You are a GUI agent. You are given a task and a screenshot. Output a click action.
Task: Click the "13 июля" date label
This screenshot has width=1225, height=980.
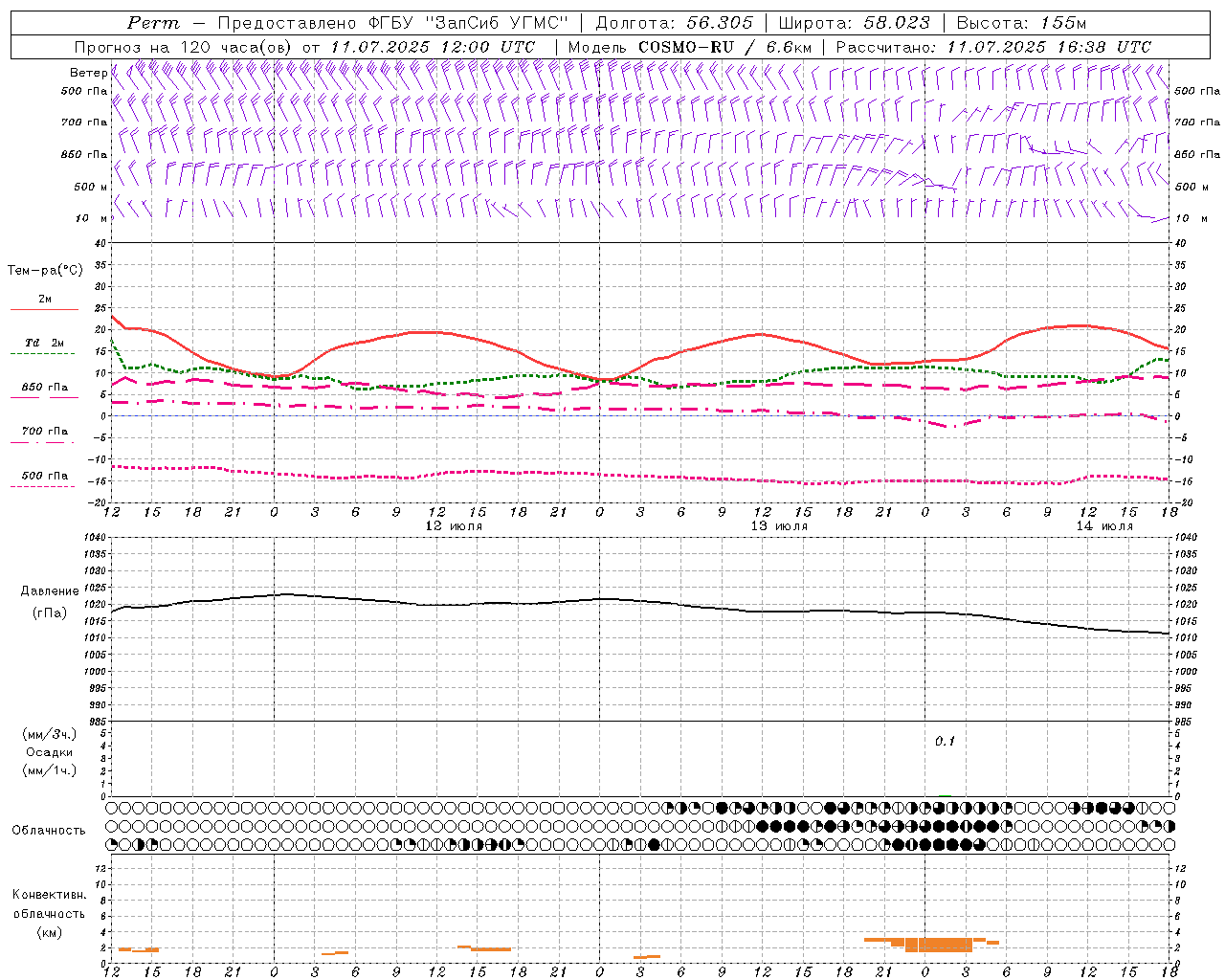pyautogui.click(x=779, y=526)
